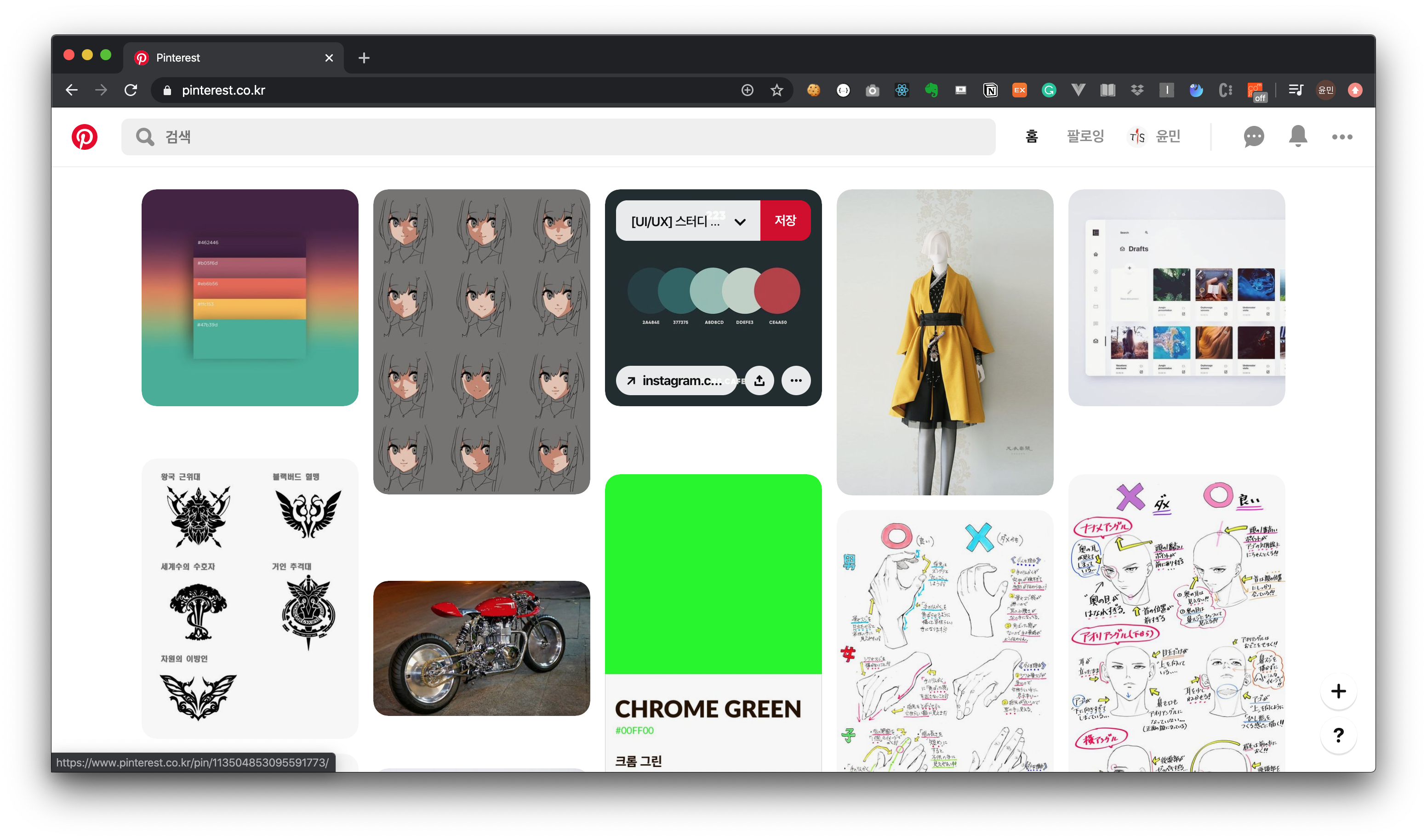Open the pin's three-dot options button
The width and height of the screenshot is (1427, 840).
click(x=796, y=380)
